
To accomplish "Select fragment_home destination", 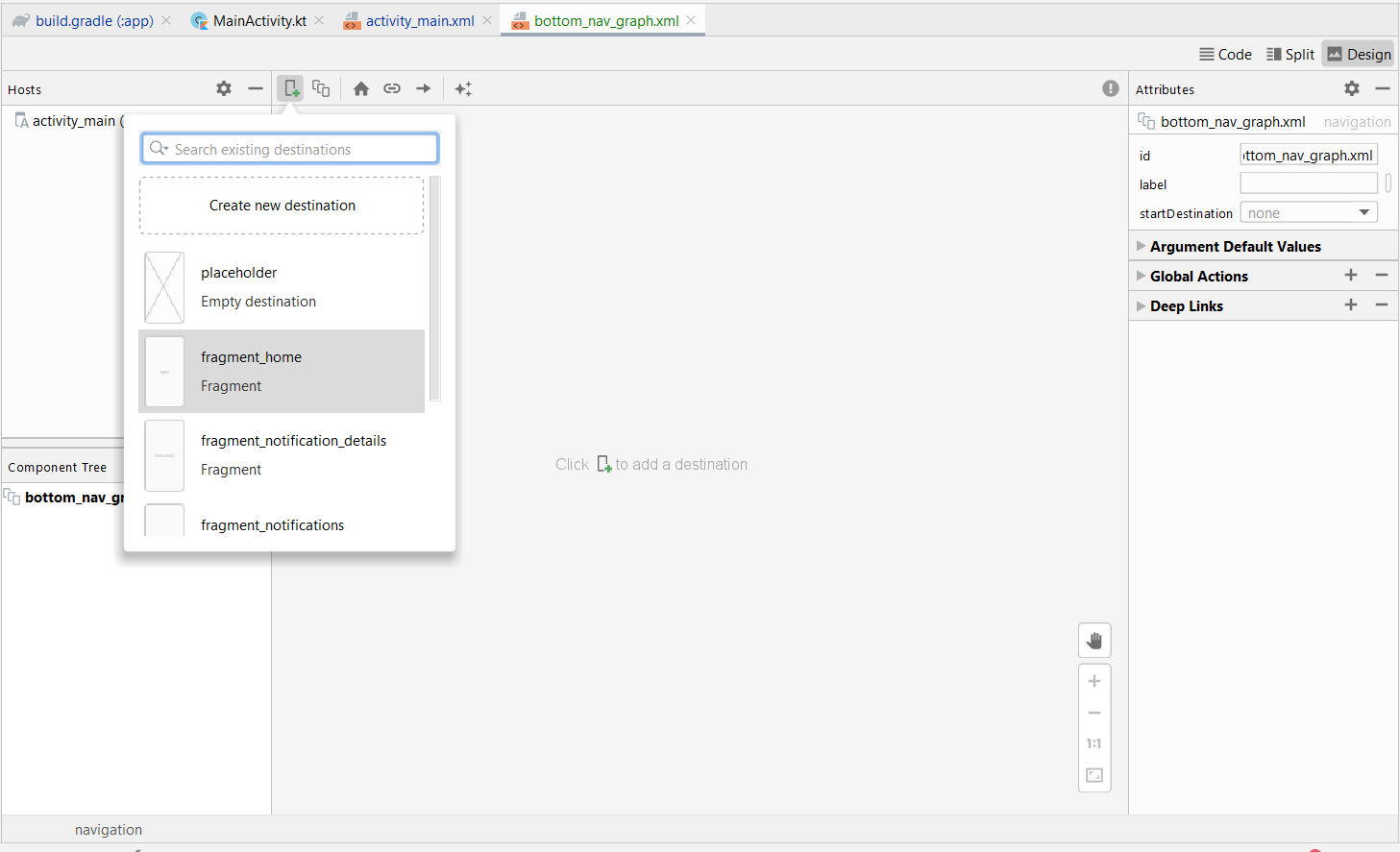I will [282, 371].
